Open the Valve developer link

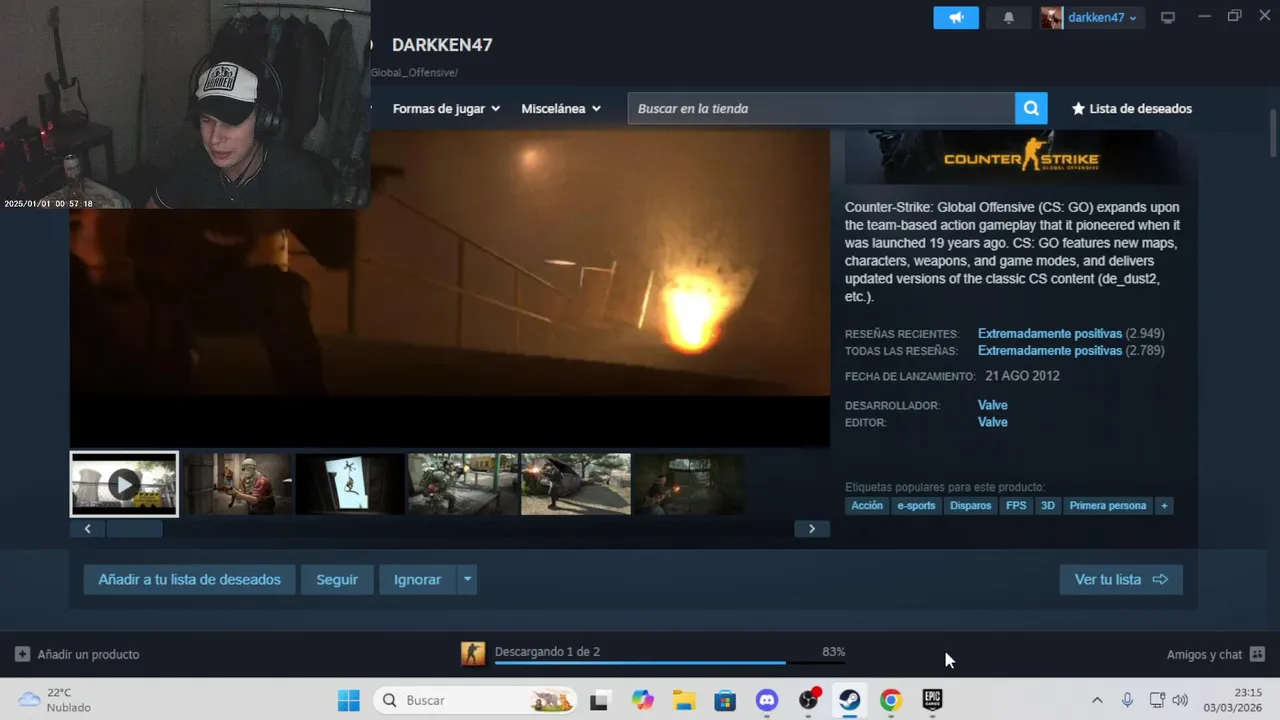click(992, 405)
